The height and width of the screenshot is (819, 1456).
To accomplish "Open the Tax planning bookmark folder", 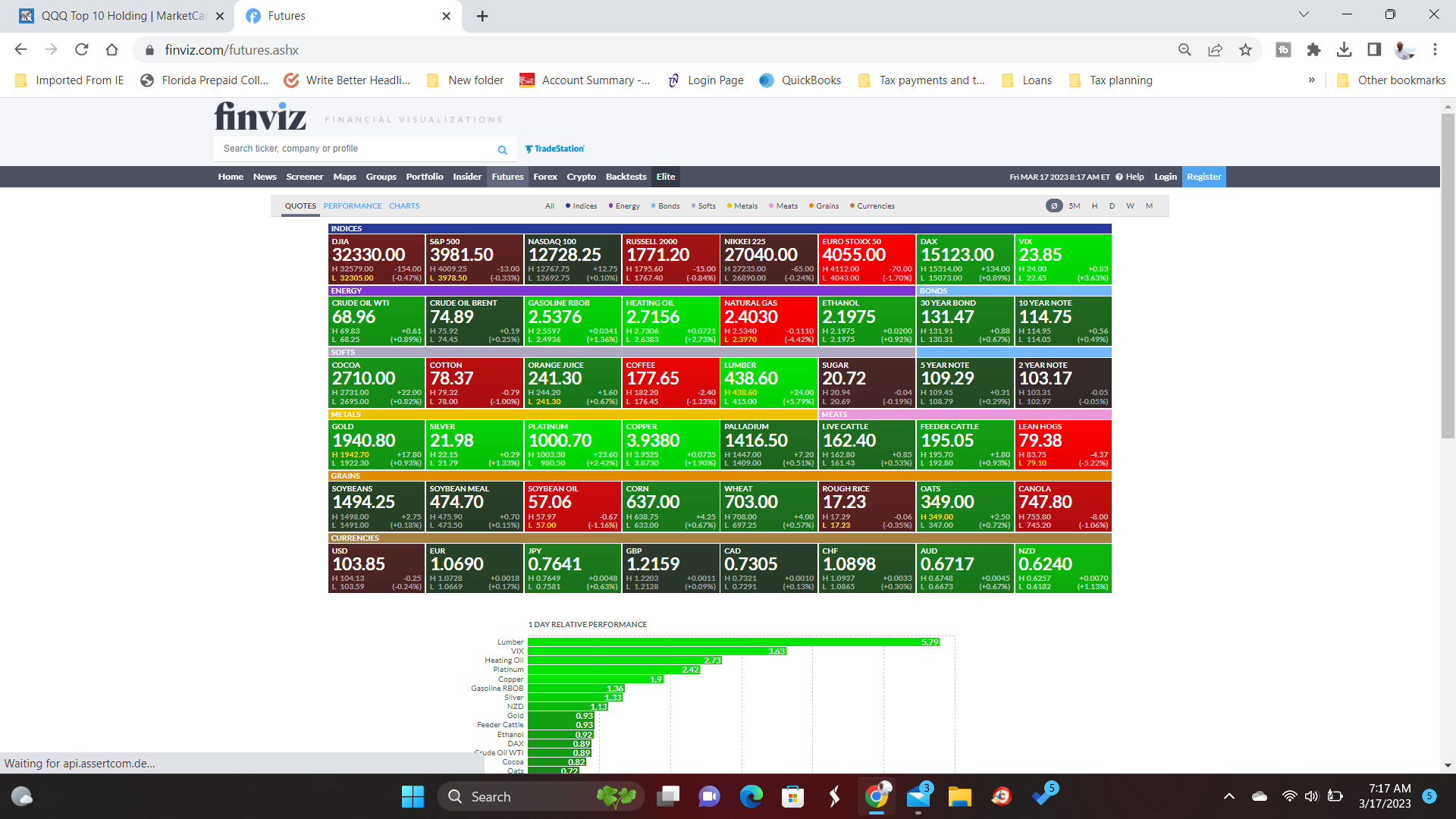I will (1110, 80).
